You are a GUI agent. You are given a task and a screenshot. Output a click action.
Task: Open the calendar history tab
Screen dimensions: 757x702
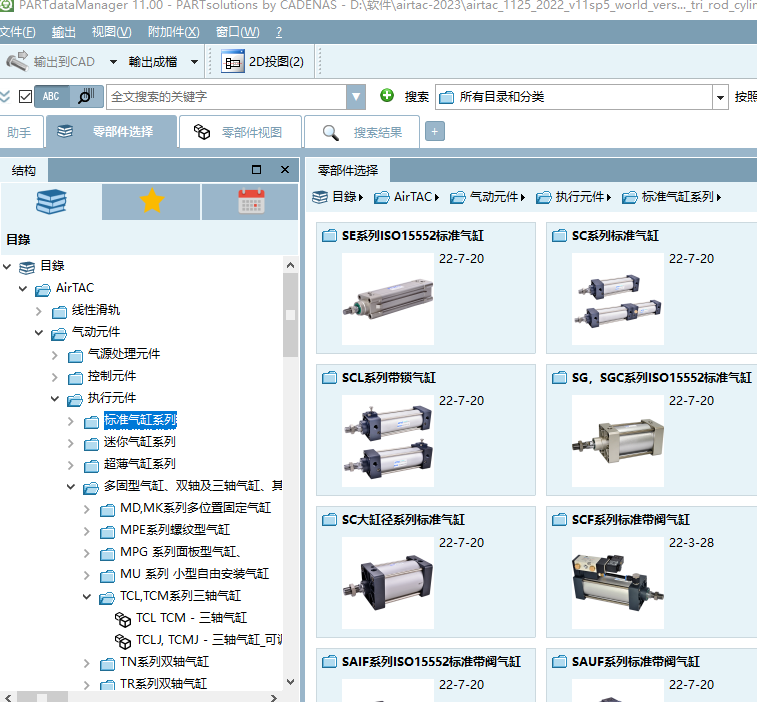coord(251,201)
